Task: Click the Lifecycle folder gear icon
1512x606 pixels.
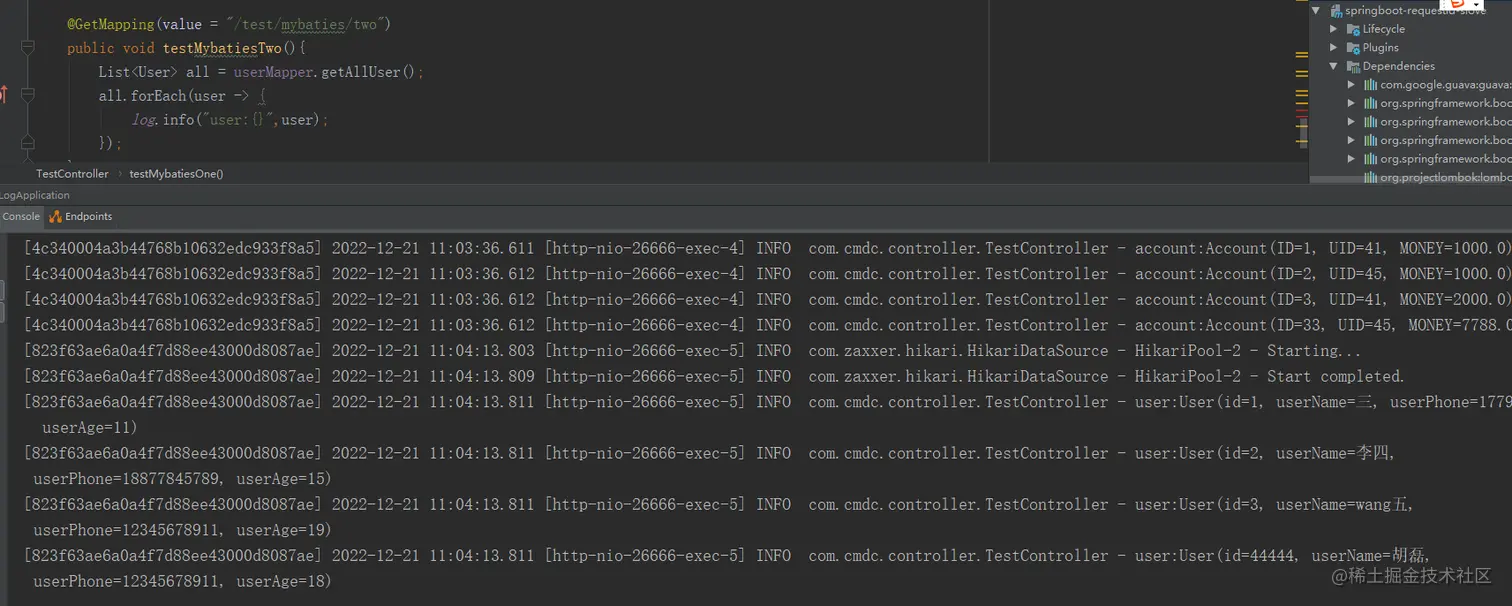Action: tap(1353, 29)
